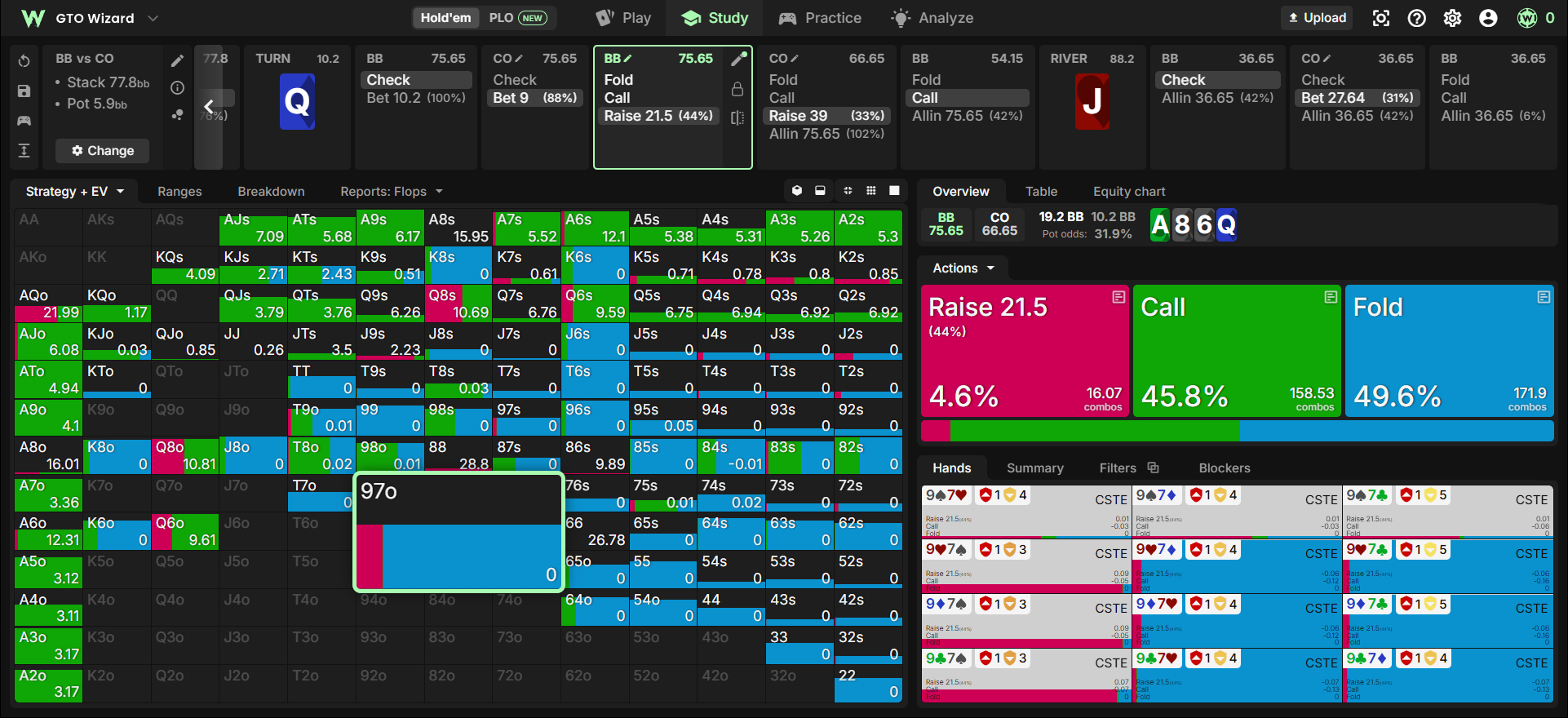The image size is (1568, 718).
Task: Open the user account profile icon
Action: coord(1488,18)
